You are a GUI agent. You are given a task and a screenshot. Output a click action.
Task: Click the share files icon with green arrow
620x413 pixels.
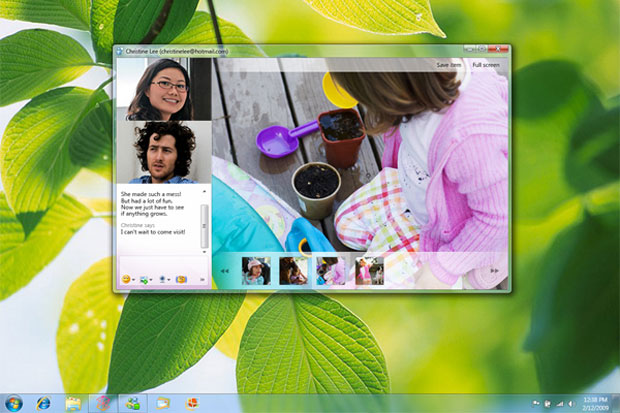tap(144, 280)
